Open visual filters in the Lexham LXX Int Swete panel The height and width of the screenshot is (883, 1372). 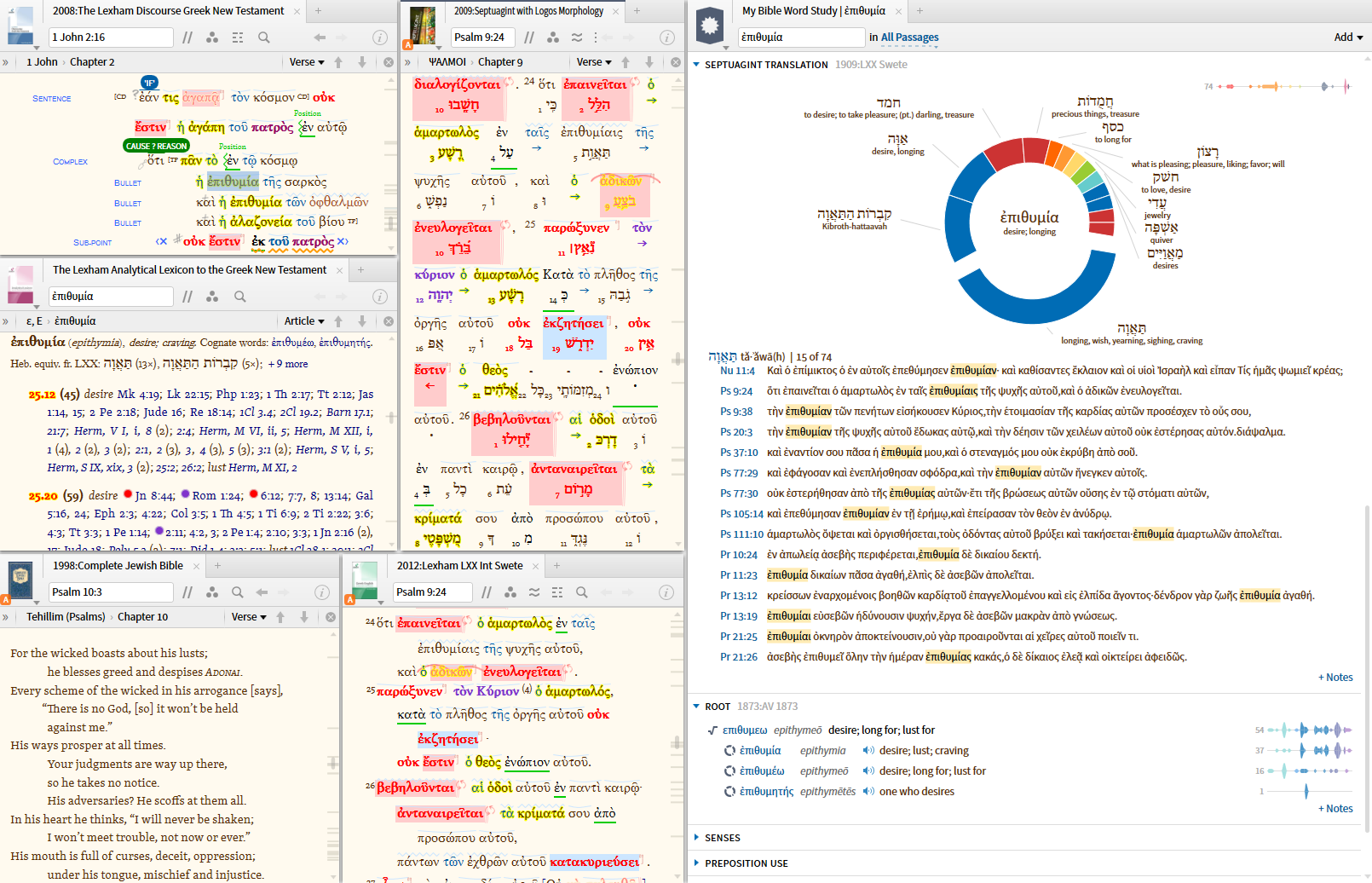(510, 592)
